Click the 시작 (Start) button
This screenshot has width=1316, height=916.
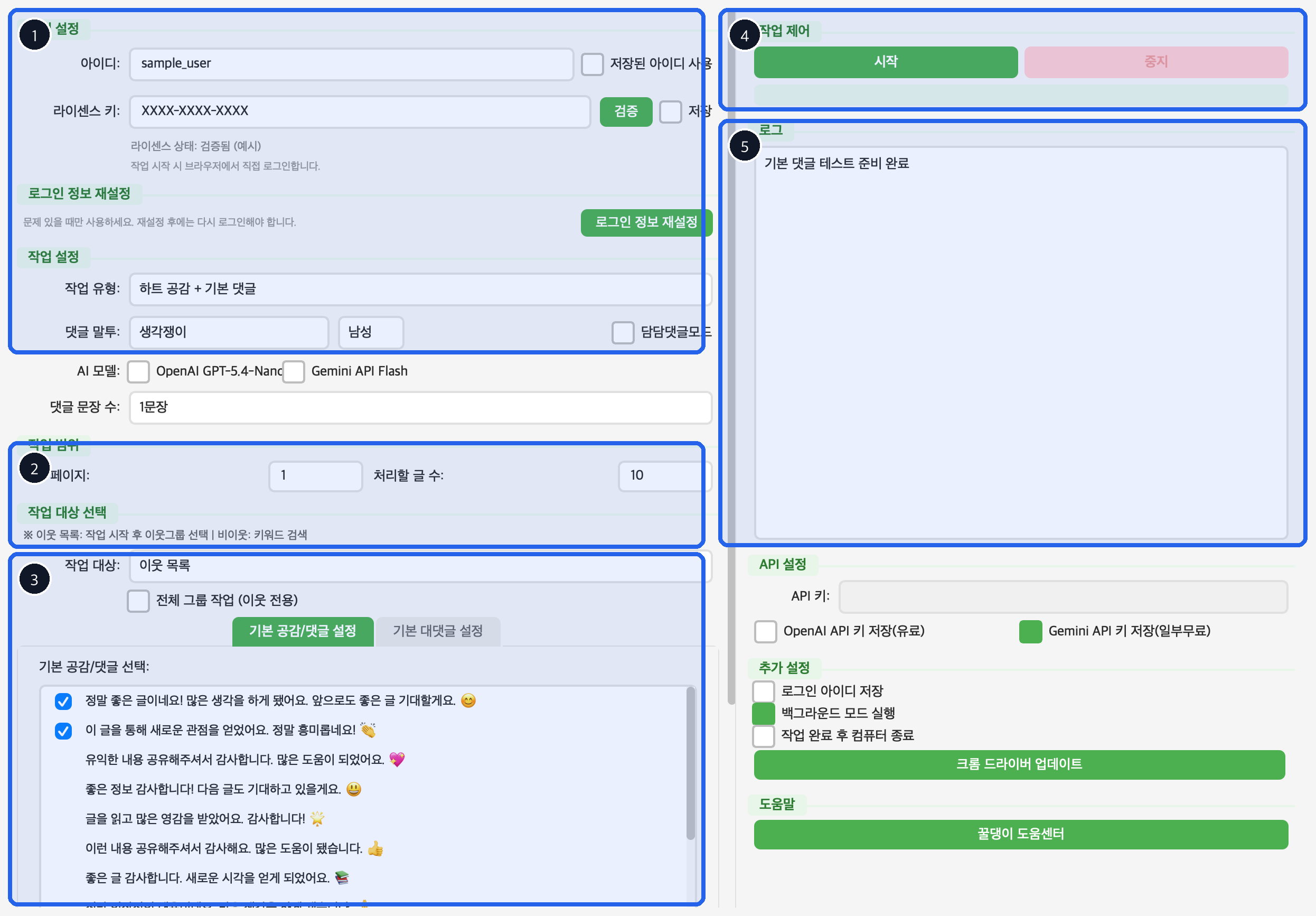click(885, 62)
